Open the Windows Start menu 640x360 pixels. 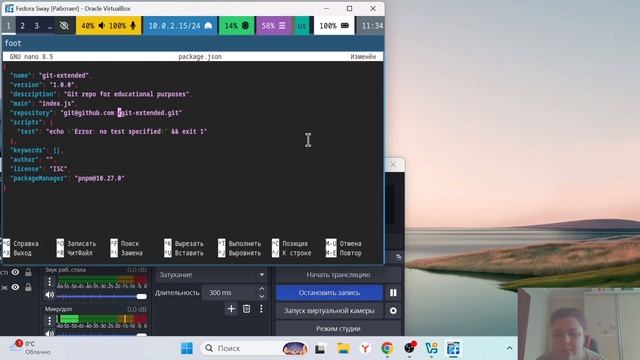[x=187, y=348]
